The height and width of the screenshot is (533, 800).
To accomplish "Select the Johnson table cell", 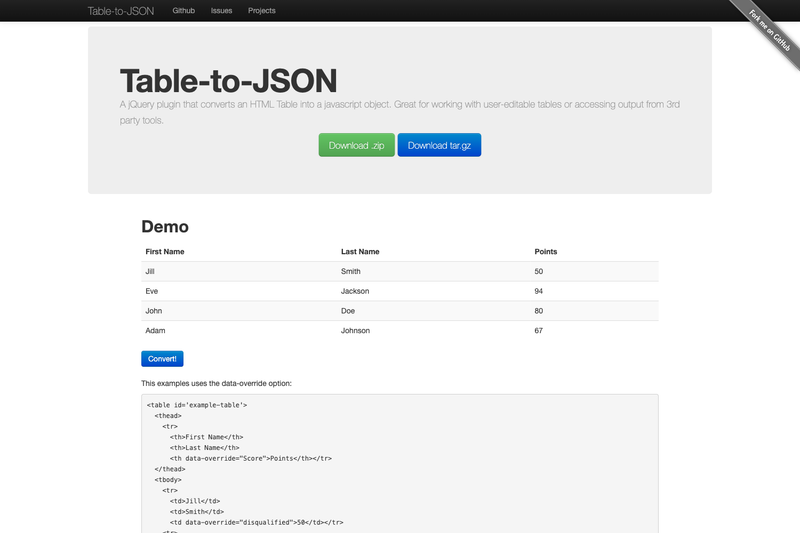I will pyautogui.click(x=356, y=331).
